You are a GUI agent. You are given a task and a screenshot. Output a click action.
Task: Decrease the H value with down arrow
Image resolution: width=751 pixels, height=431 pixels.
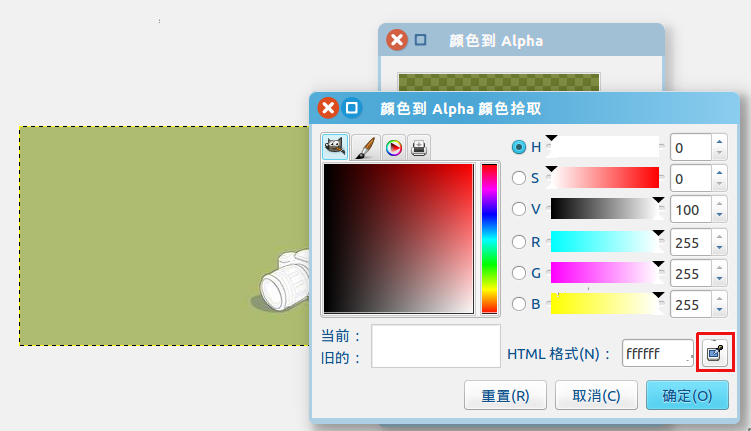pyautogui.click(x=719, y=153)
